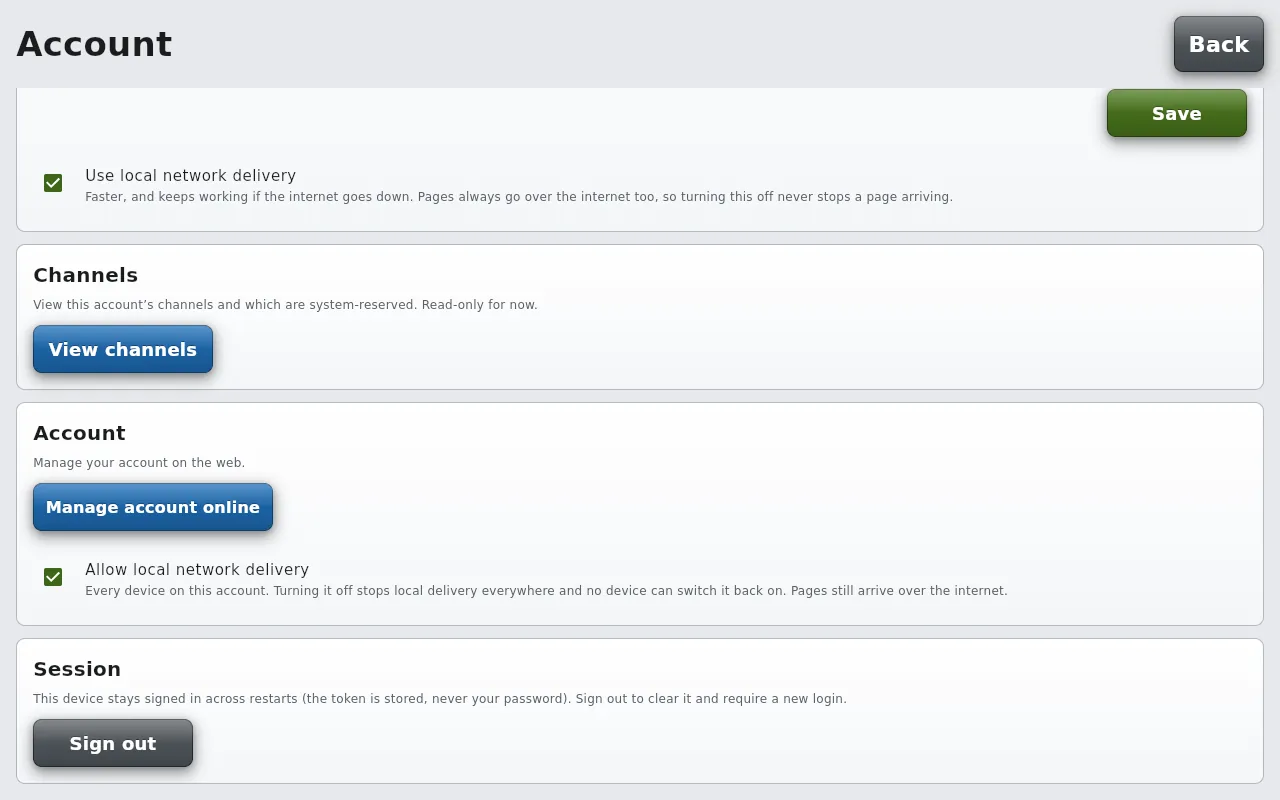Select the Session section heading
Image resolution: width=1280 pixels, height=800 pixels.
tap(77, 669)
